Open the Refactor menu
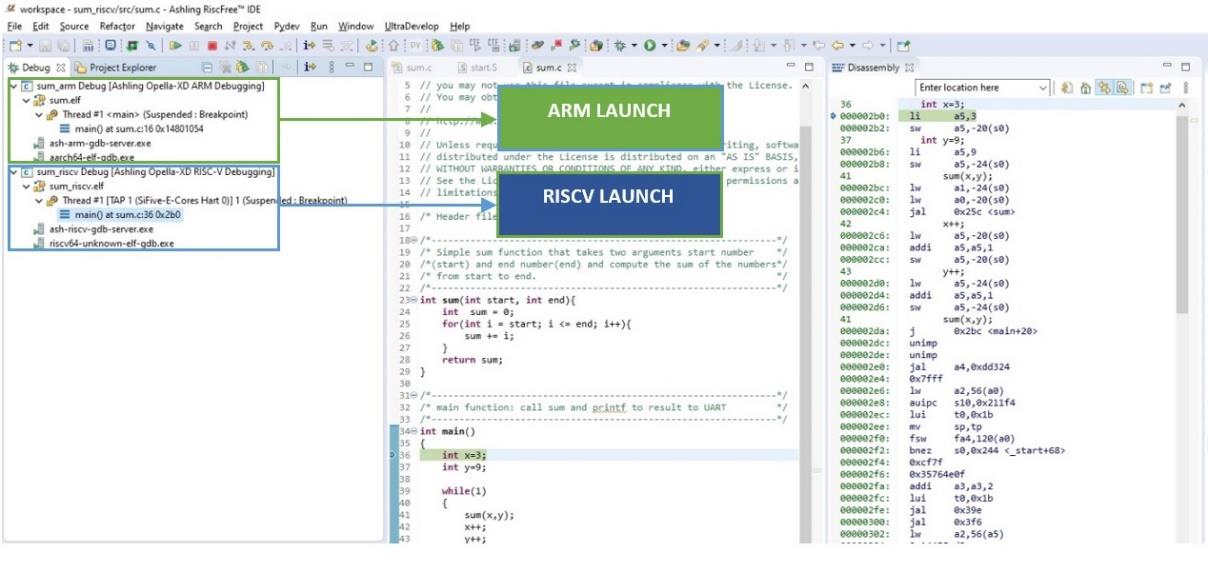1208x561 pixels. [x=117, y=26]
